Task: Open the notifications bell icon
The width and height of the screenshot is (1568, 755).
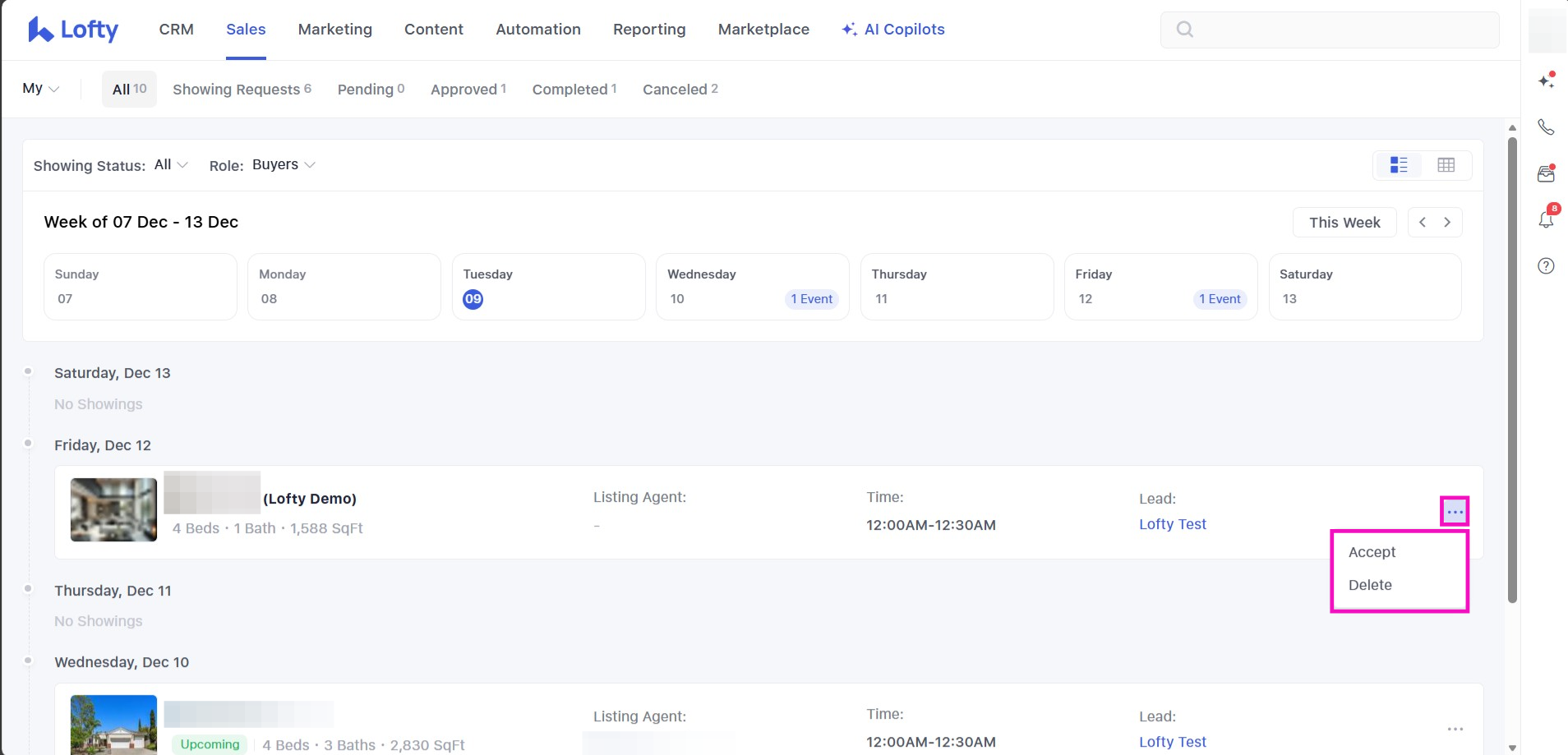Action: (x=1546, y=219)
